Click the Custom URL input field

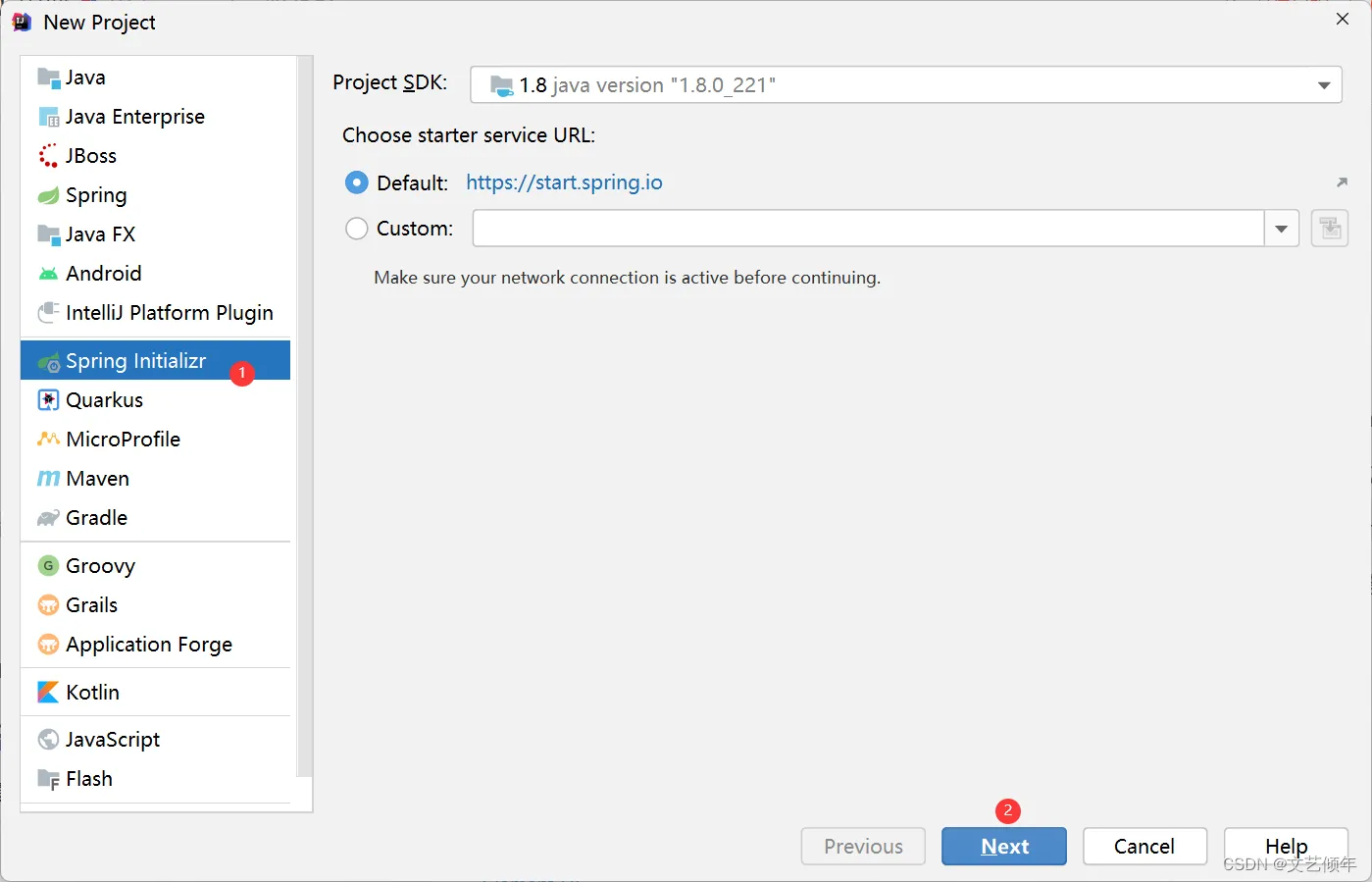click(868, 229)
